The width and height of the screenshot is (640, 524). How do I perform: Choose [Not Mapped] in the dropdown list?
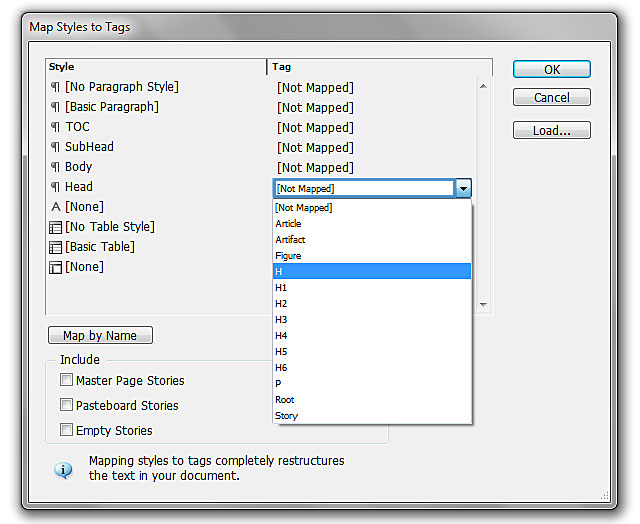tap(372, 207)
